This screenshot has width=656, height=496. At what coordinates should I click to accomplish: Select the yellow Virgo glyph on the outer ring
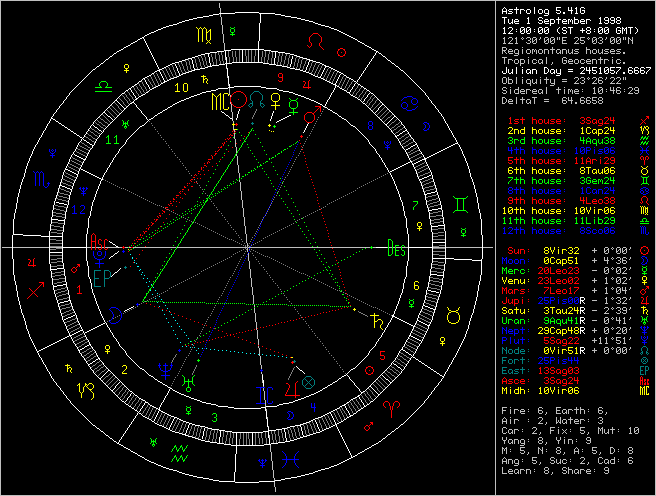[204, 35]
